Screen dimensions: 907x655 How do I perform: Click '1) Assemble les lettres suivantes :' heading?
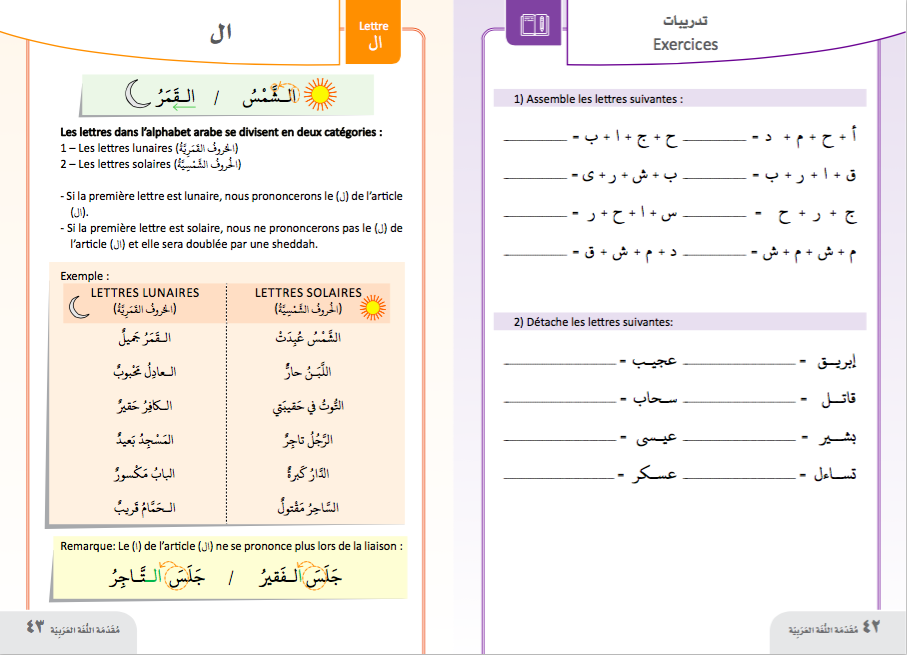pyautogui.click(x=598, y=99)
